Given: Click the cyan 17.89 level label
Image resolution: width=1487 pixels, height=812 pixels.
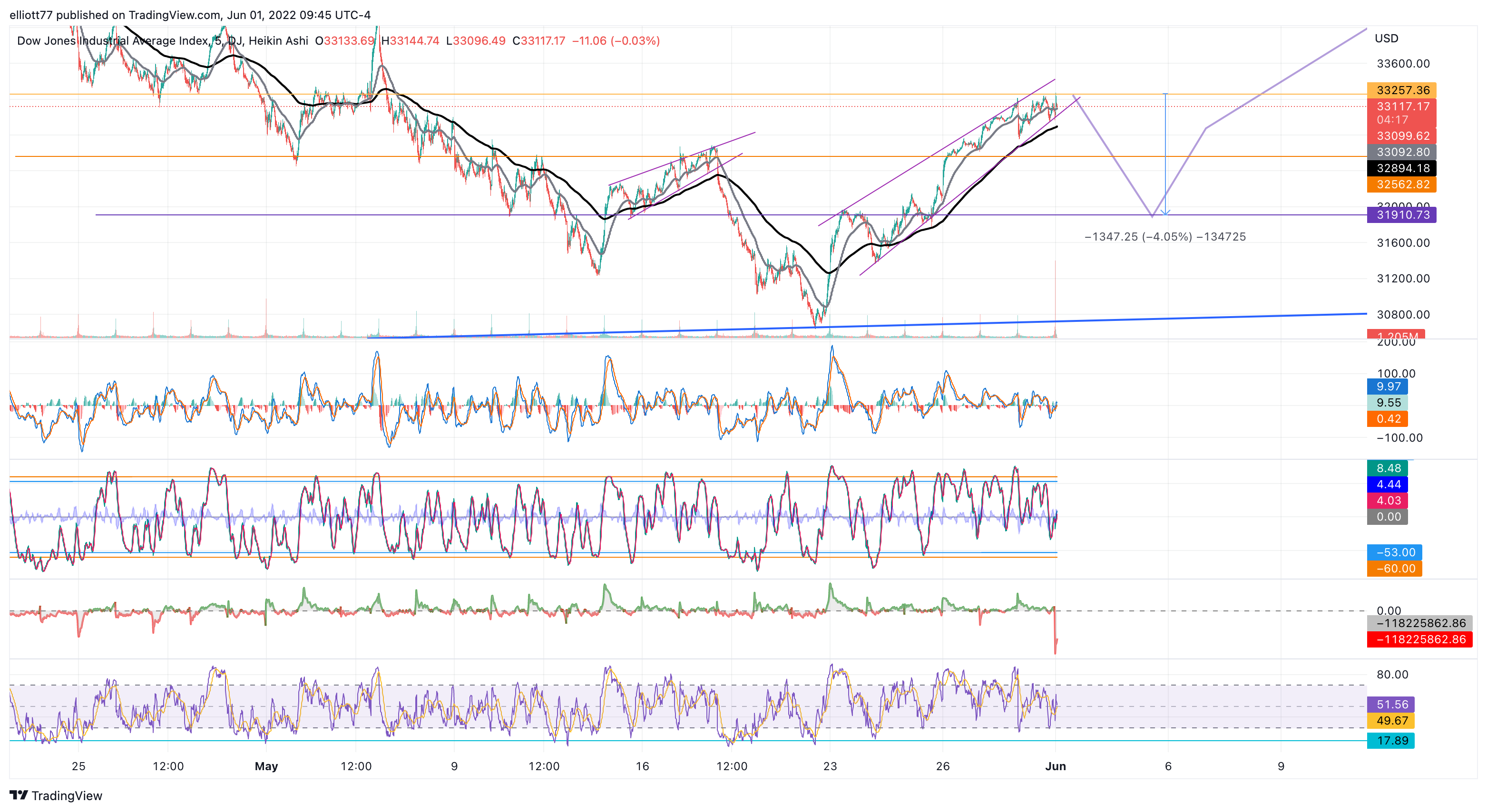Looking at the screenshot, I should 1390,740.
